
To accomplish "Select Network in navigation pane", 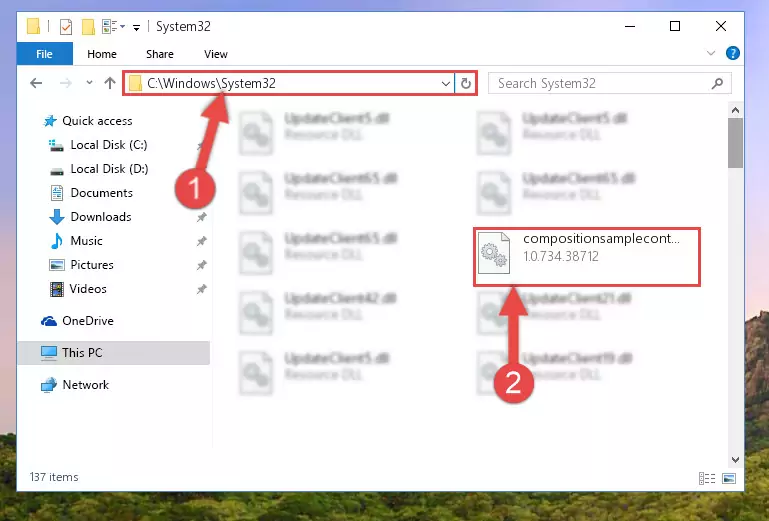I will (x=86, y=385).
